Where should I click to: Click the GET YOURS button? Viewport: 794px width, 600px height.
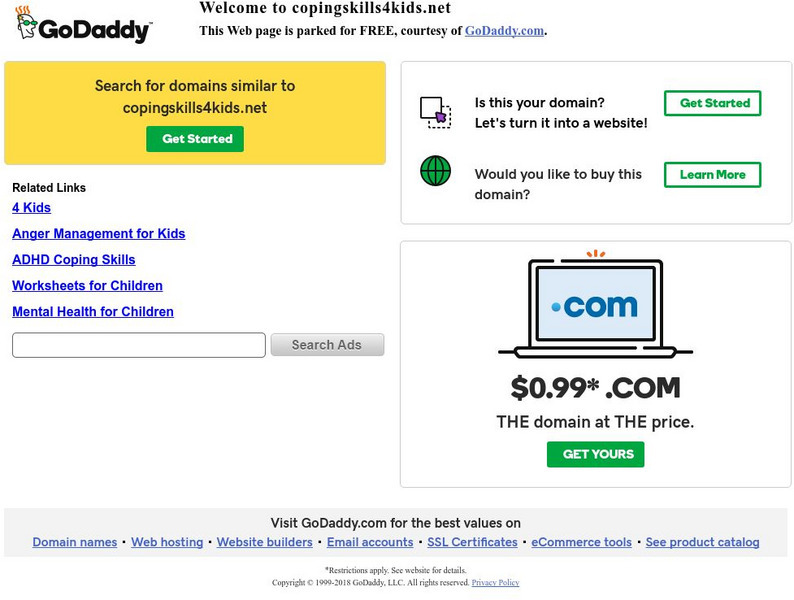coord(595,454)
